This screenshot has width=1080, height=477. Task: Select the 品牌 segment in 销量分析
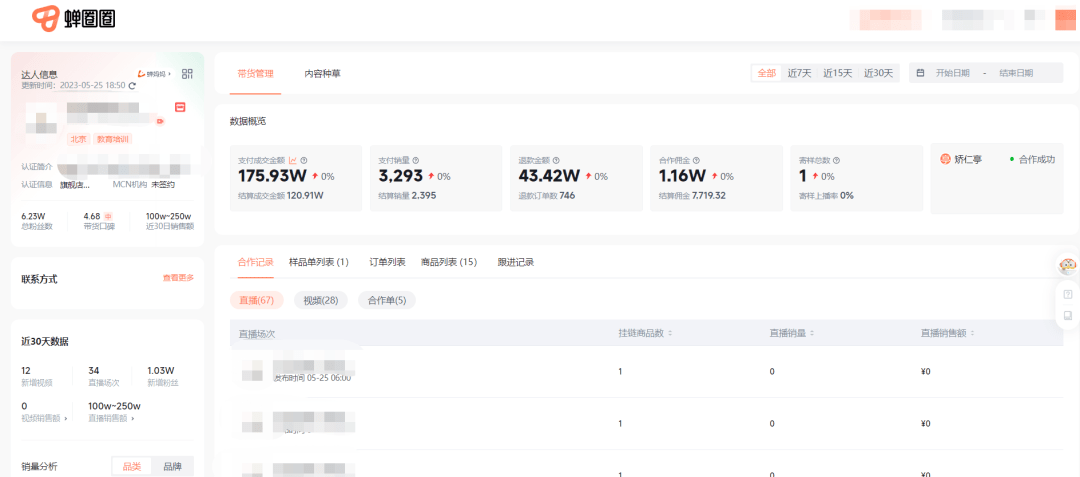(172, 467)
